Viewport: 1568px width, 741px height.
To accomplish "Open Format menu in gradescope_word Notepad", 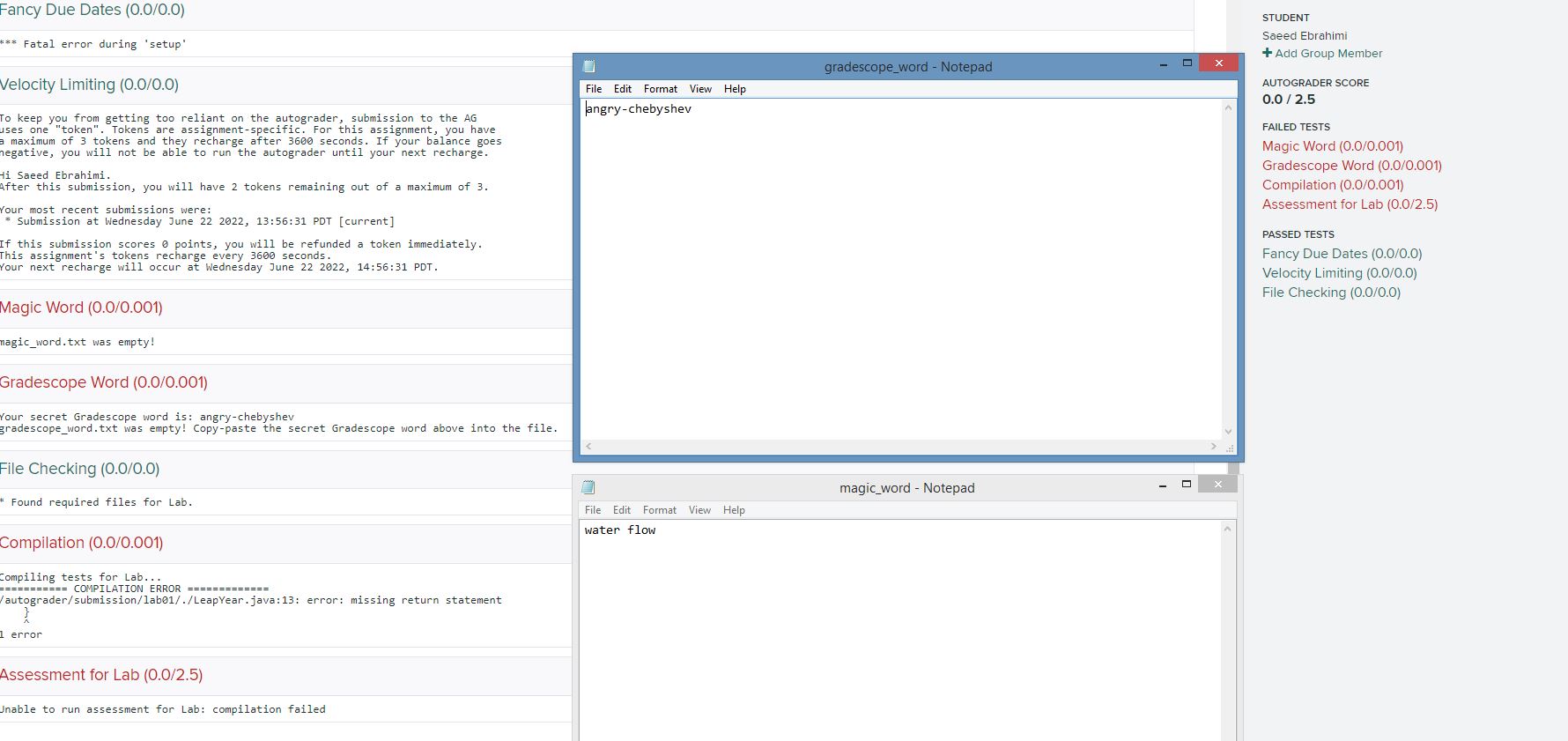I will click(x=660, y=89).
